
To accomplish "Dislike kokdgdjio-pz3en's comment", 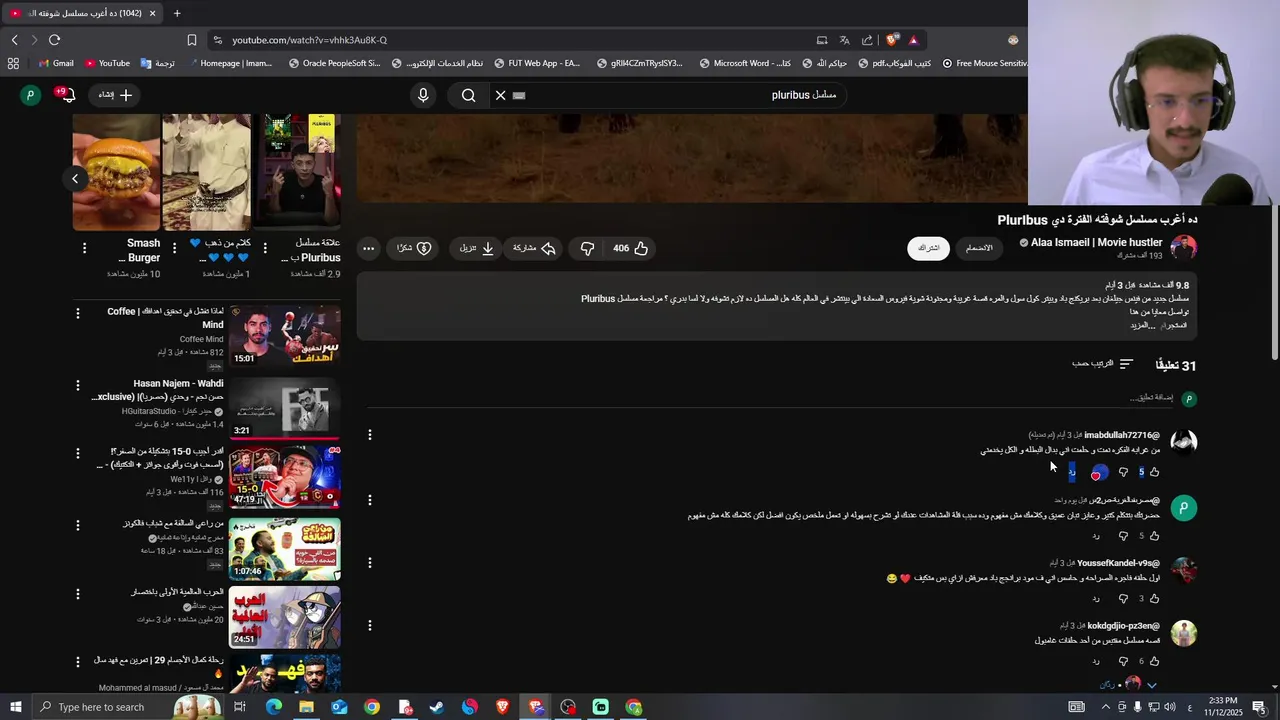I will point(1123,661).
